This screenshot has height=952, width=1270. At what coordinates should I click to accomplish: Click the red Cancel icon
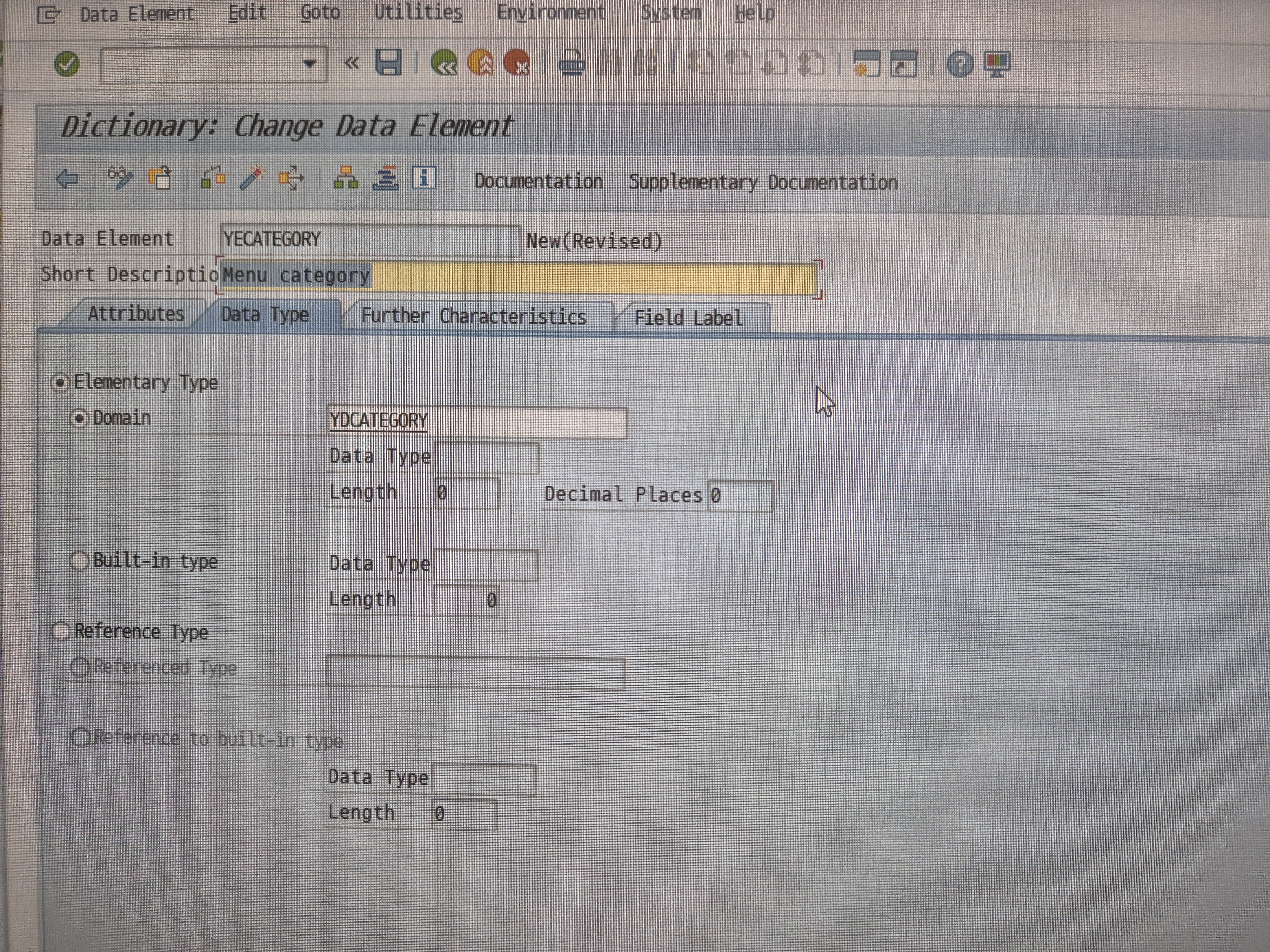[x=516, y=63]
